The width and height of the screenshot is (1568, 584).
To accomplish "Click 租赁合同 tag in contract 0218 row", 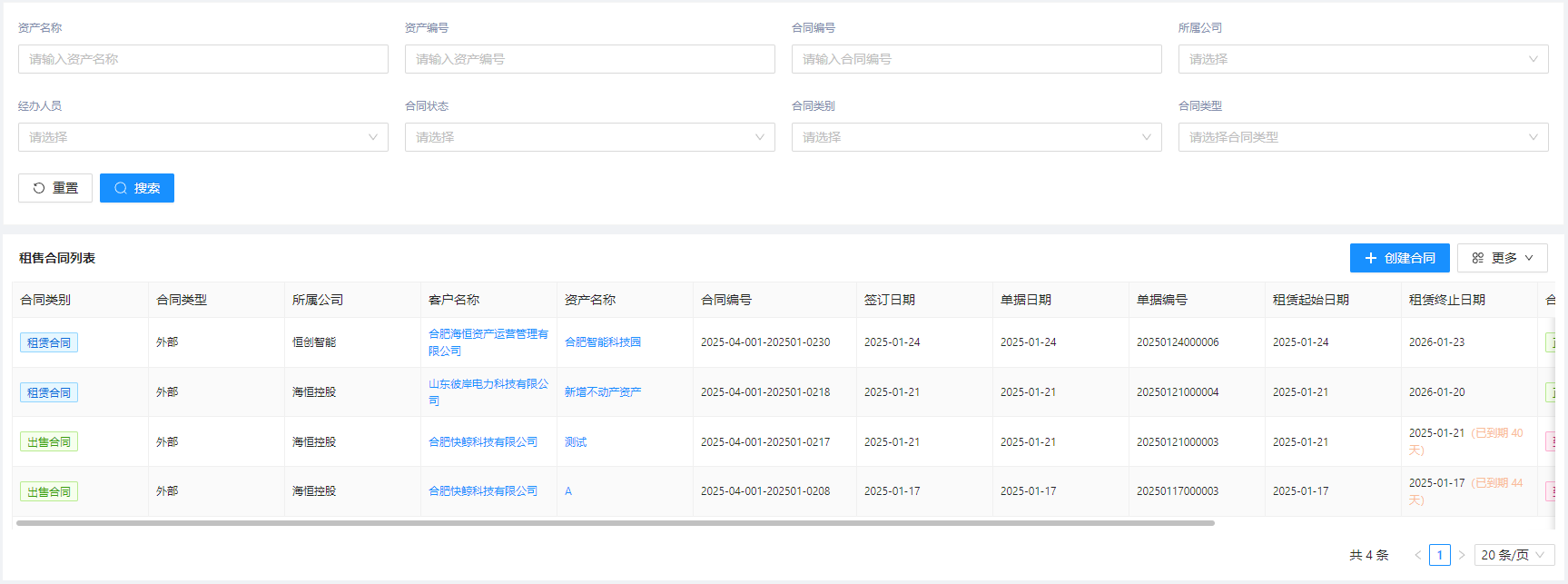I will [x=49, y=392].
